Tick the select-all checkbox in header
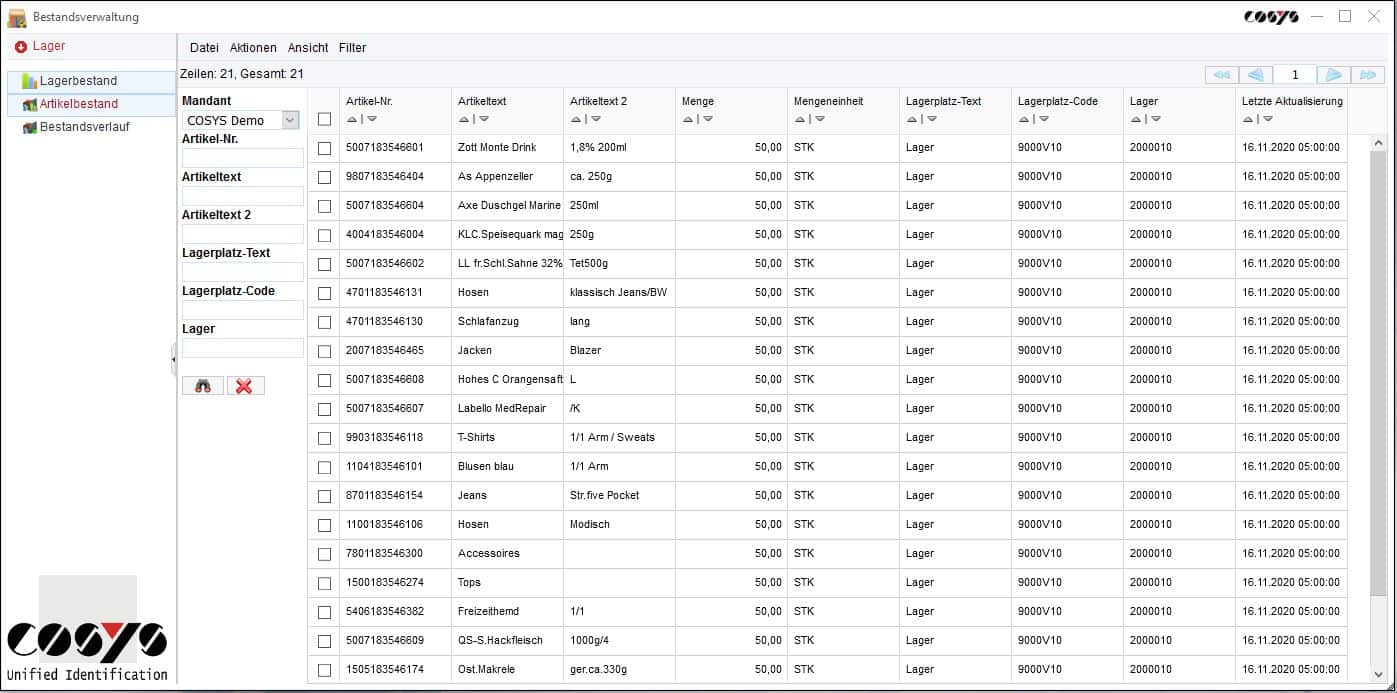This screenshot has width=1397, height=693. (324, 119)
